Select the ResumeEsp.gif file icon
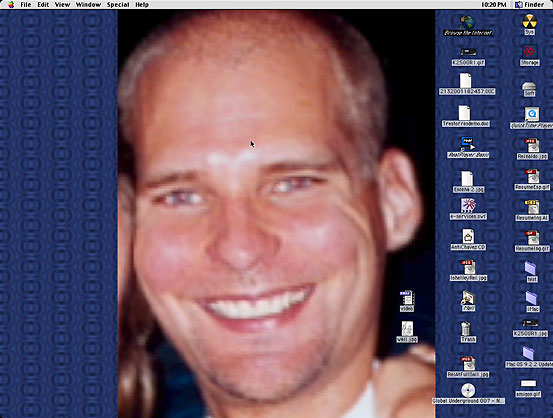Image resolution: width=553 pixels, height=418 pixels. tap(532, 176)
